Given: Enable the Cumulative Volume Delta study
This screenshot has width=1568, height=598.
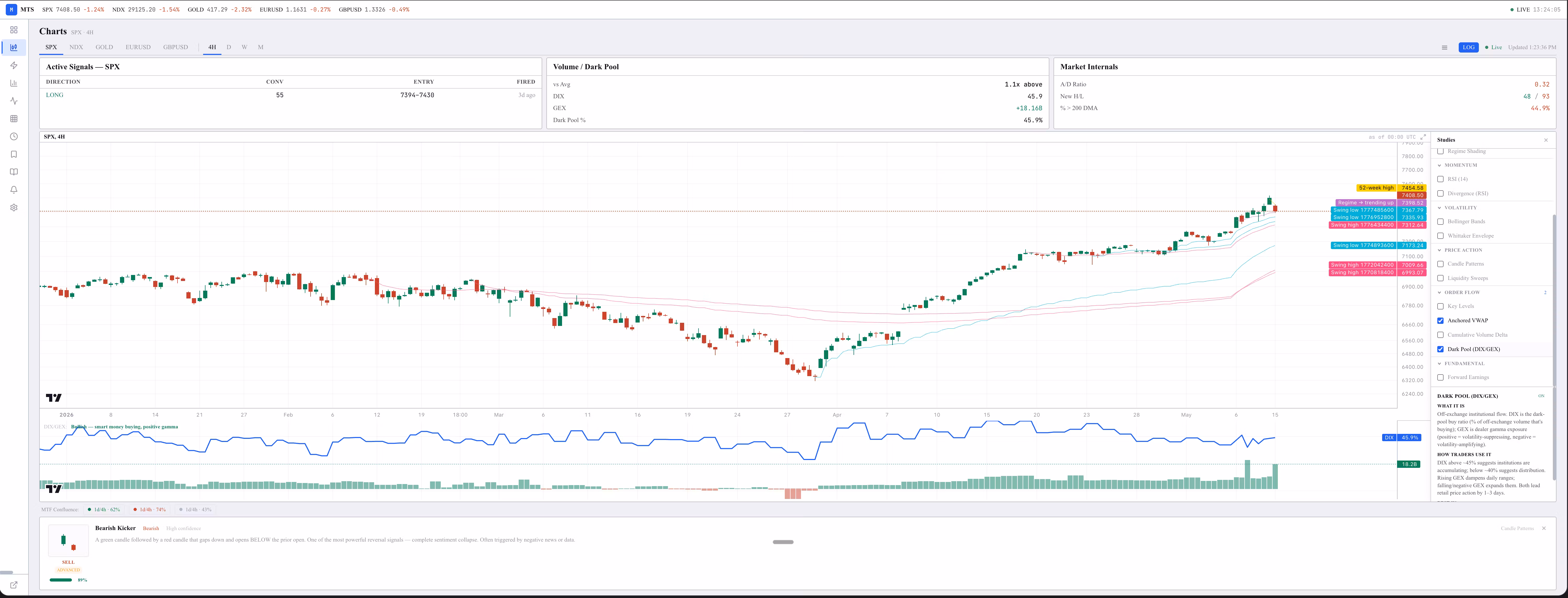Looking at the screenshot, I should (x=1440, y=335).
